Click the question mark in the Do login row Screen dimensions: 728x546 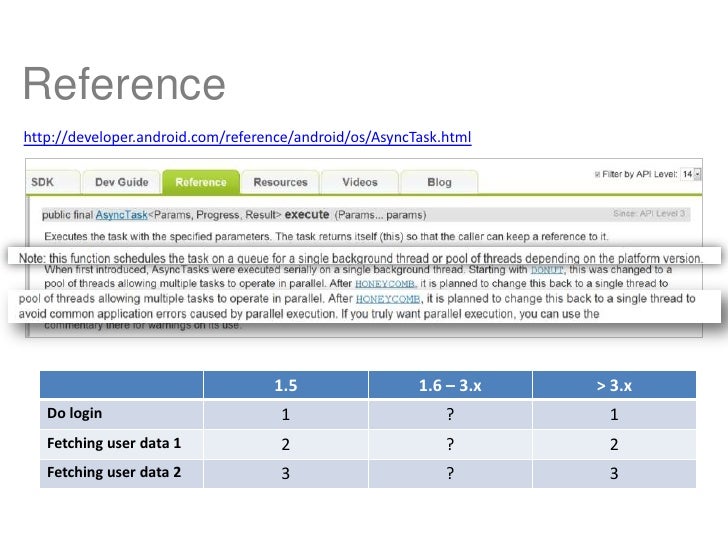(x=450, y=414)
